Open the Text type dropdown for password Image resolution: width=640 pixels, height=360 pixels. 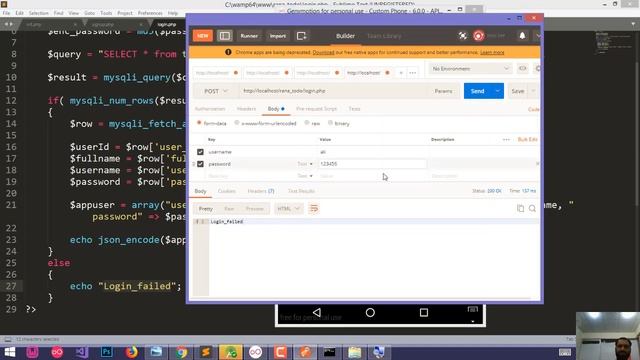304,164
